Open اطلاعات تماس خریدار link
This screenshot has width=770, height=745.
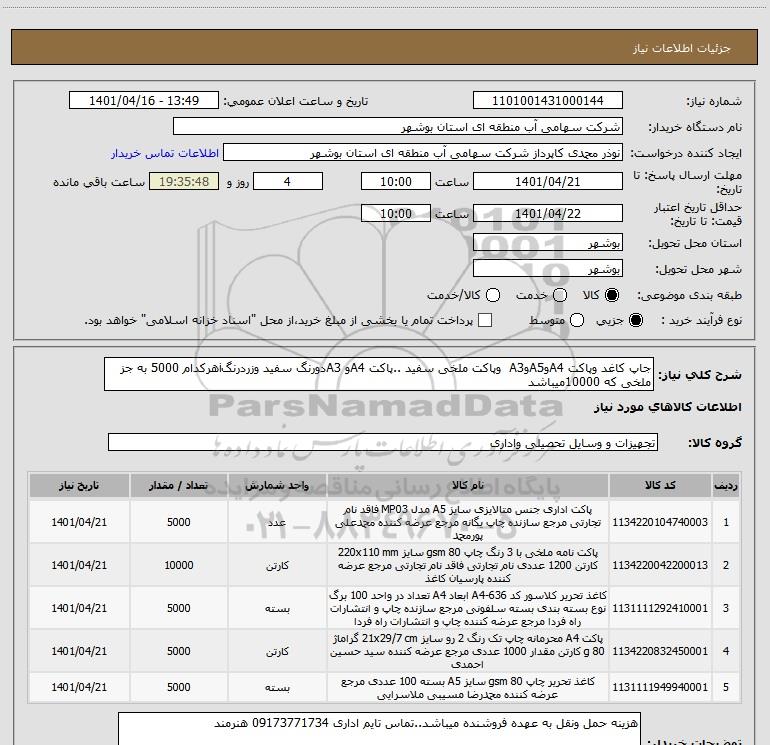click(165, 153)
